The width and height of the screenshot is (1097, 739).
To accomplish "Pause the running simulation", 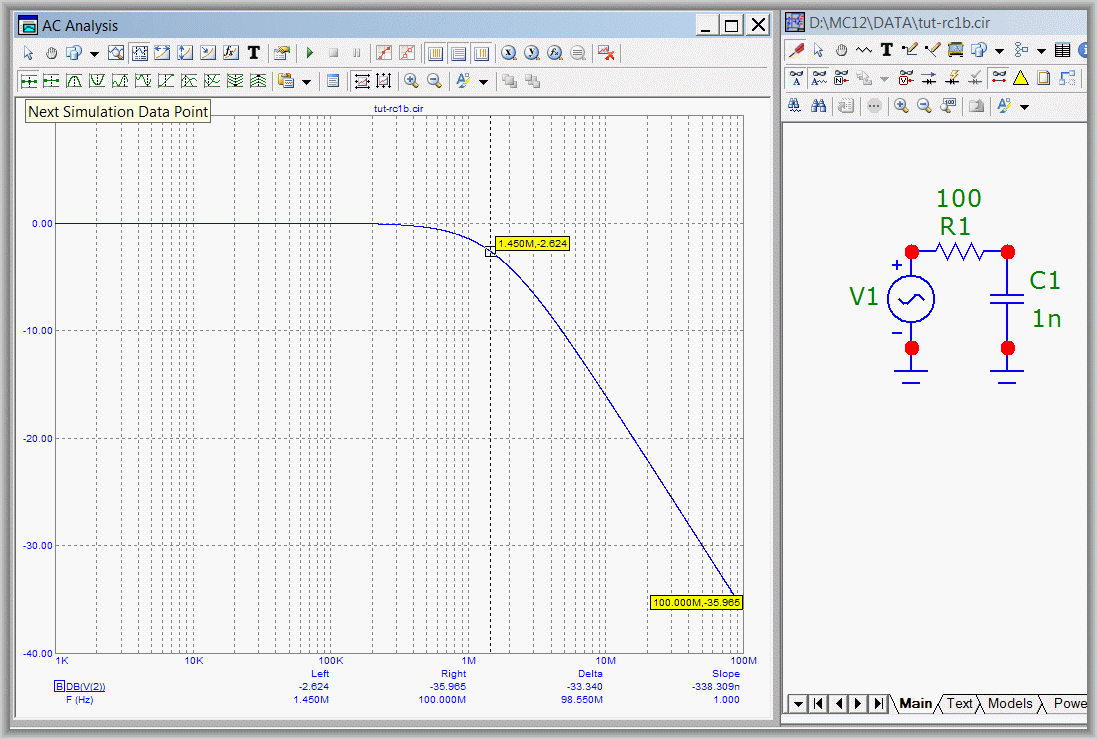I will tap(356, 52).
